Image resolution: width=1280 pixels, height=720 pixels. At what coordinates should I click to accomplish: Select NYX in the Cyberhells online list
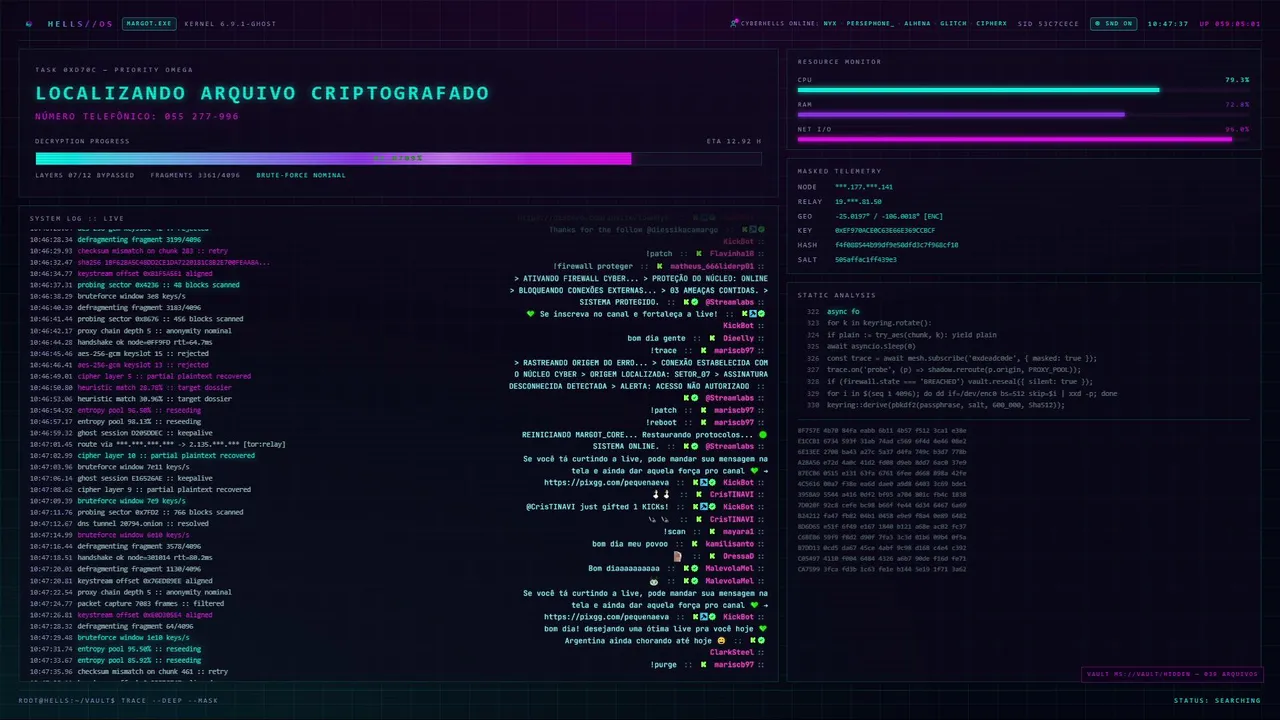click(x=830, y=23)
